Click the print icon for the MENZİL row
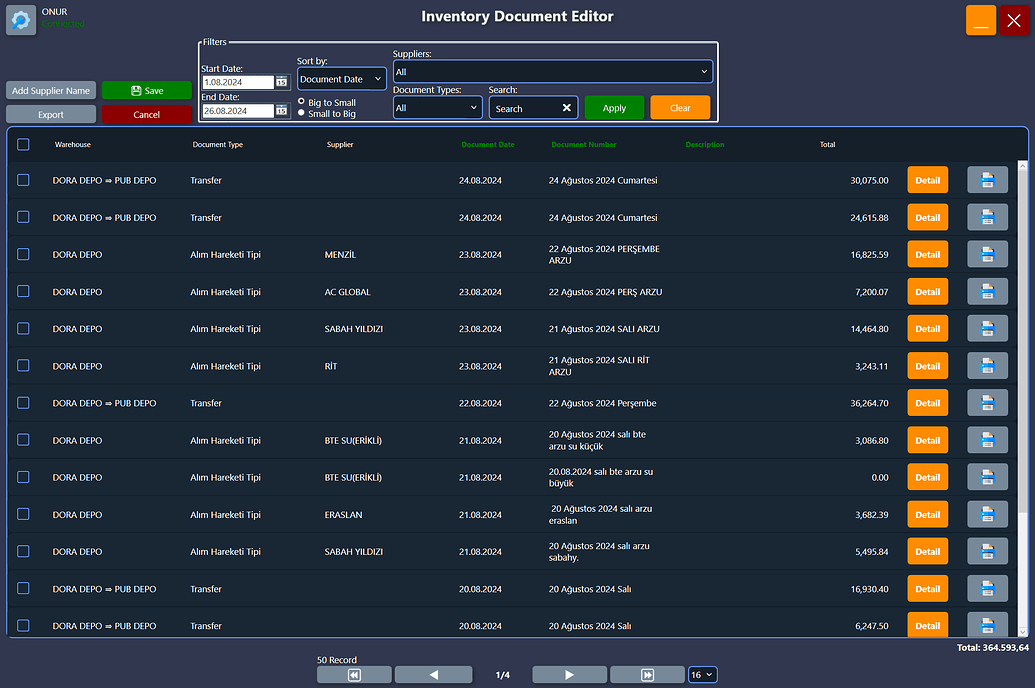Screen dimensions: 1035x688 pyautogui.click(x=987, y=254)
